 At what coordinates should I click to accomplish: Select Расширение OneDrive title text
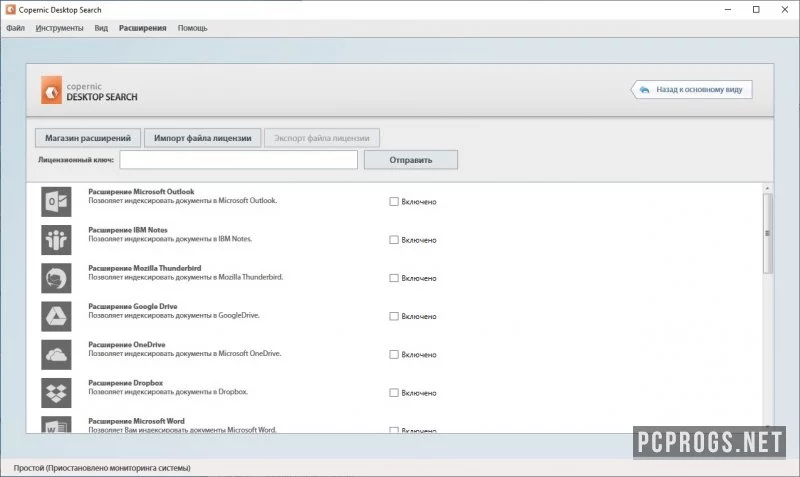(127, 345)
